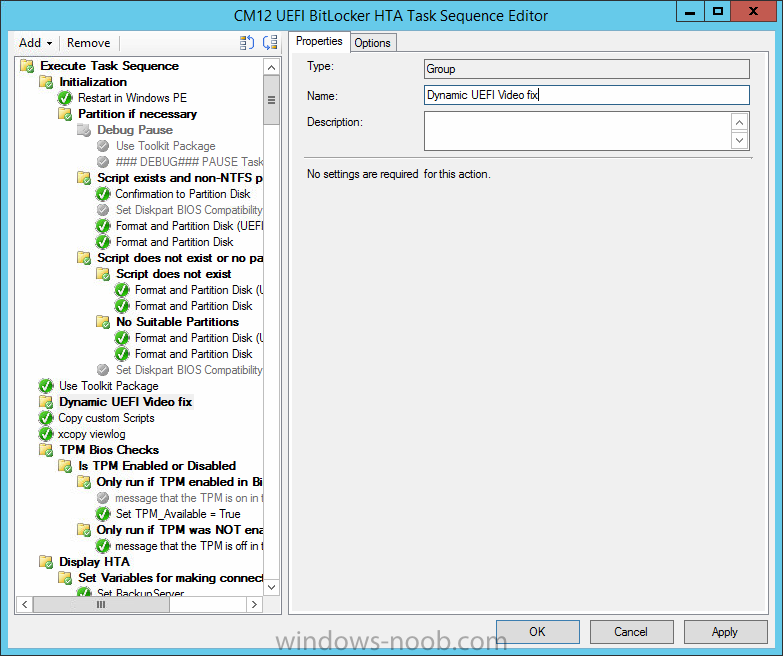Click check icon for Copy custom Scripts
Screen dimensions: 783x656
[46, 418]
